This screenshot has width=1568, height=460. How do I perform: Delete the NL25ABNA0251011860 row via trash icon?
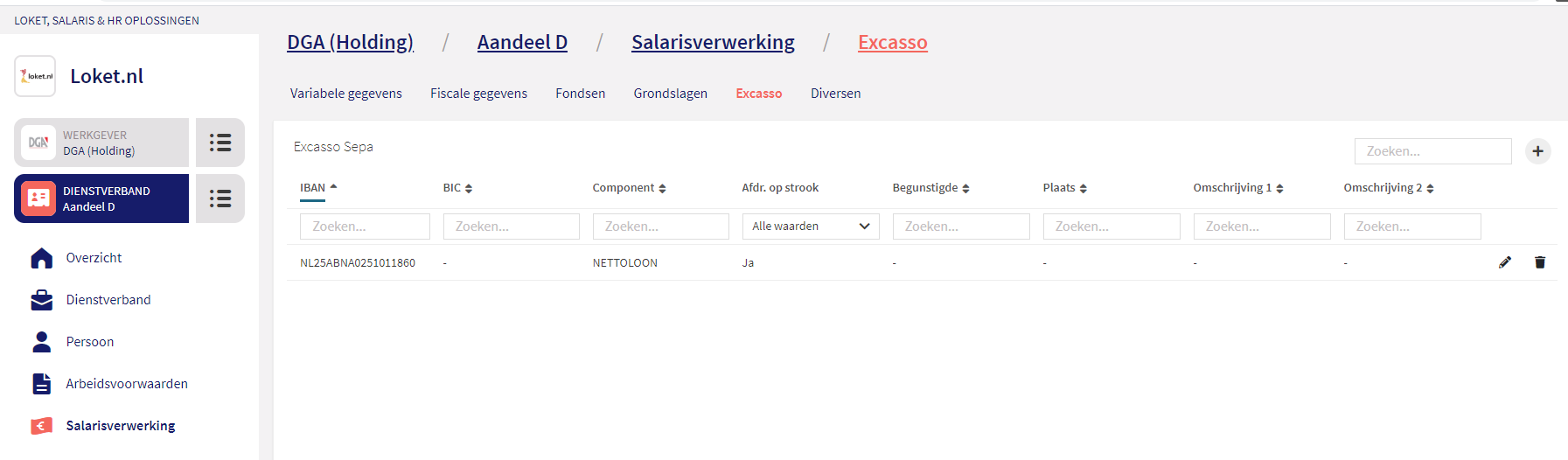1539,262
